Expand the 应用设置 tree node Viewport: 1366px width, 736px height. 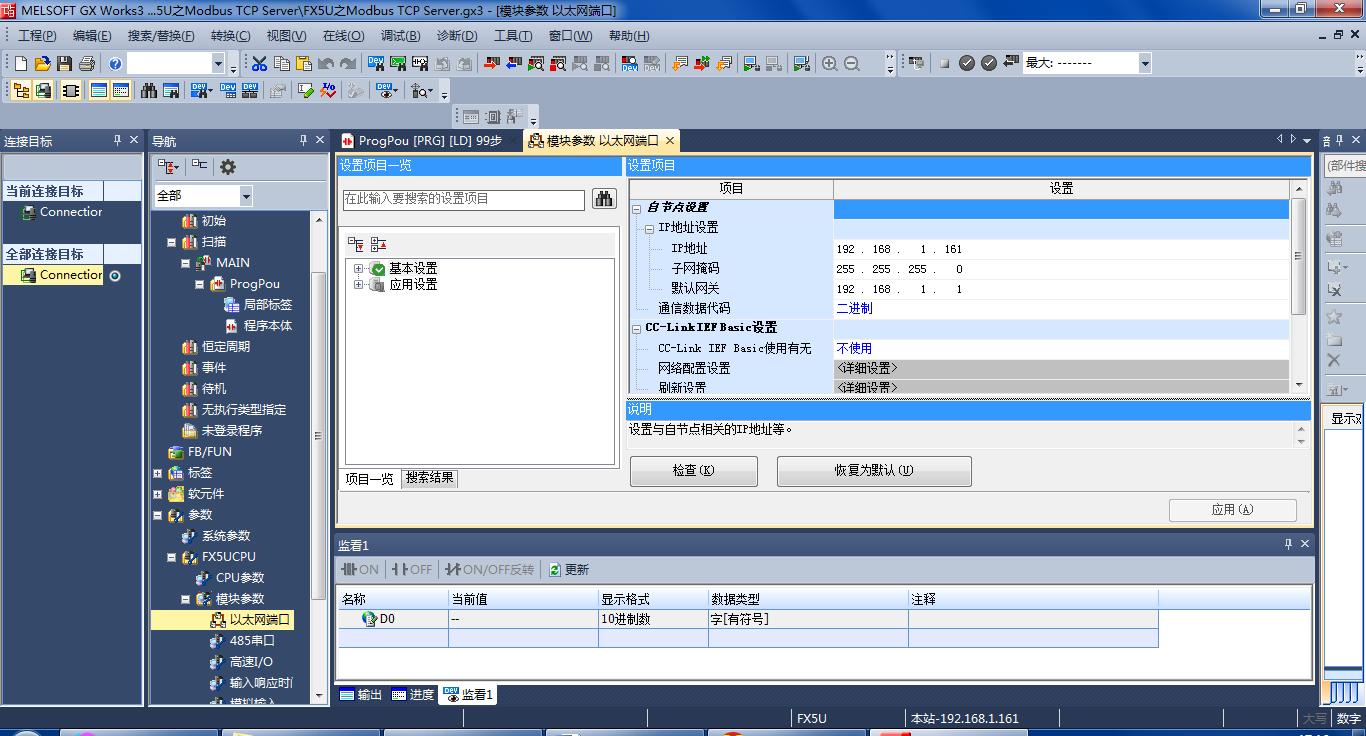click(x=358, y=285)
